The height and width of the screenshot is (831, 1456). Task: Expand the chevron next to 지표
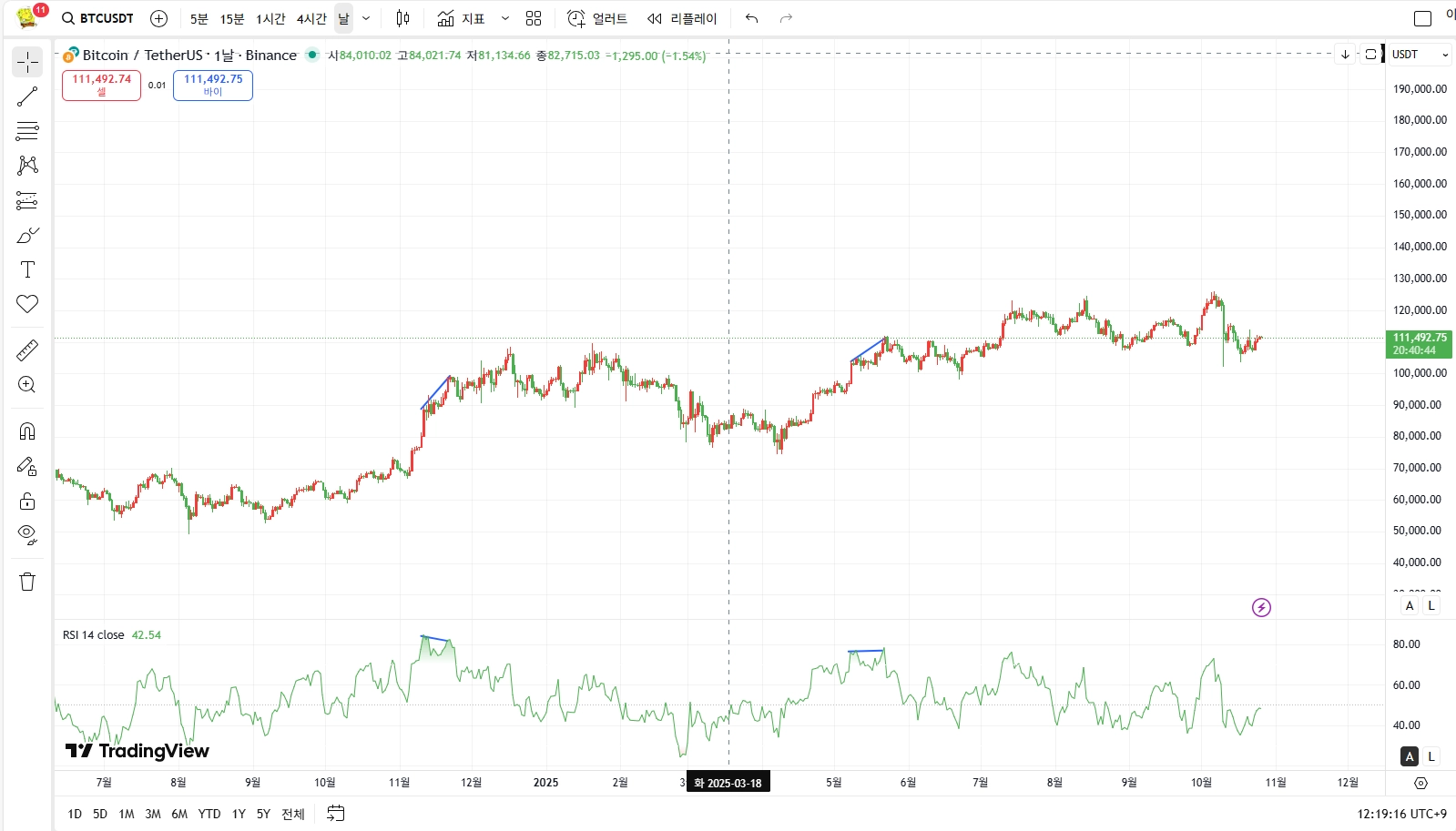click(505, 18)
